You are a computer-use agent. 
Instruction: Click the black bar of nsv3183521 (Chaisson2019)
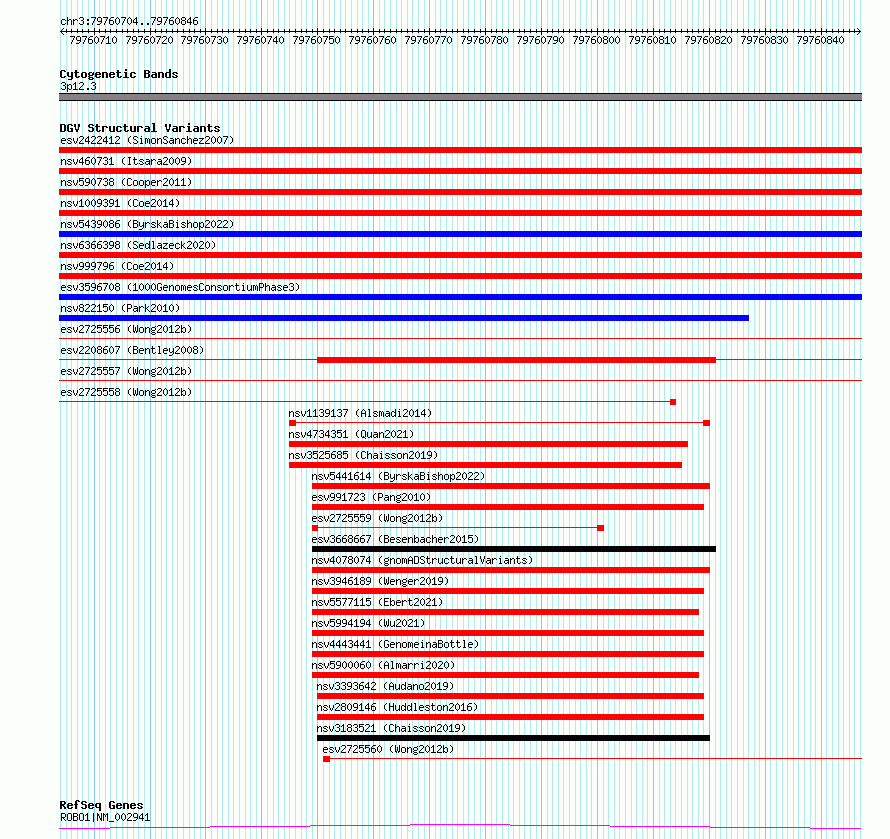tap(513, 738)
